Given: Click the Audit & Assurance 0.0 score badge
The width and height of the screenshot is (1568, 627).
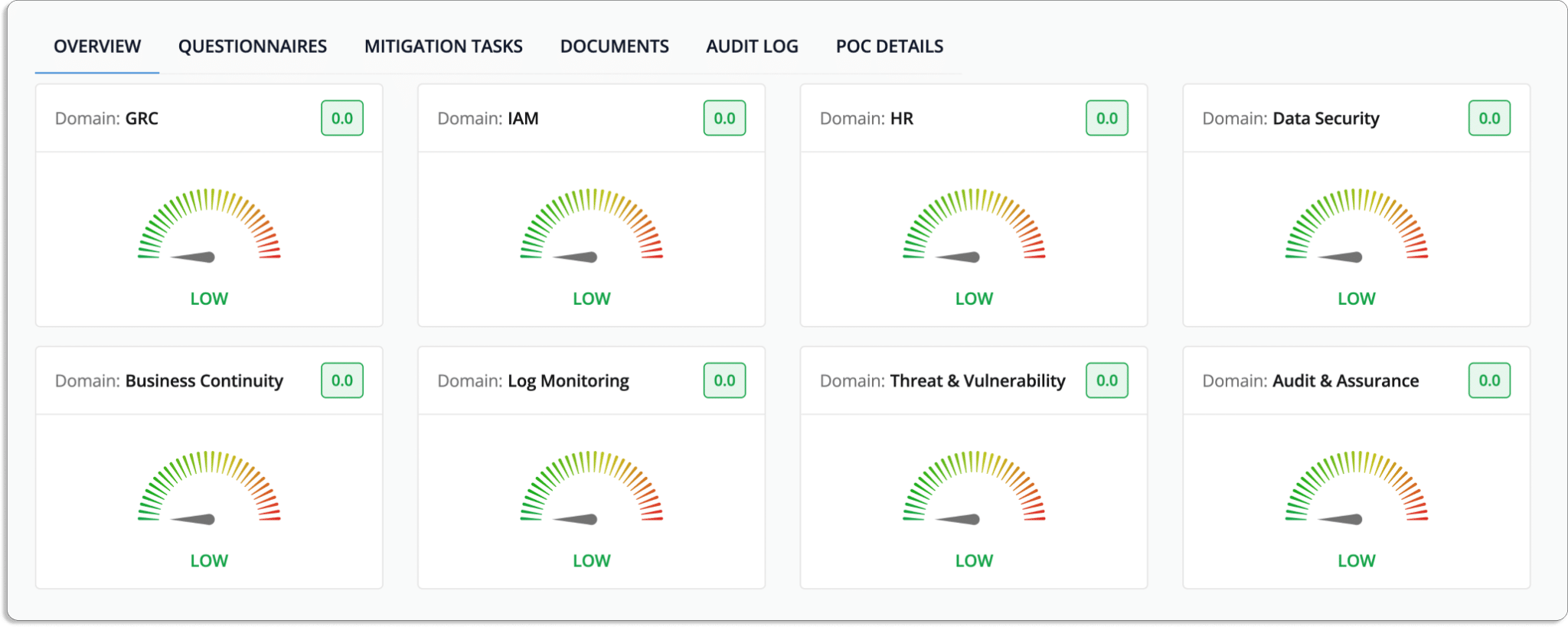Looking at the screenshot, I should [x=1490, y=380].
